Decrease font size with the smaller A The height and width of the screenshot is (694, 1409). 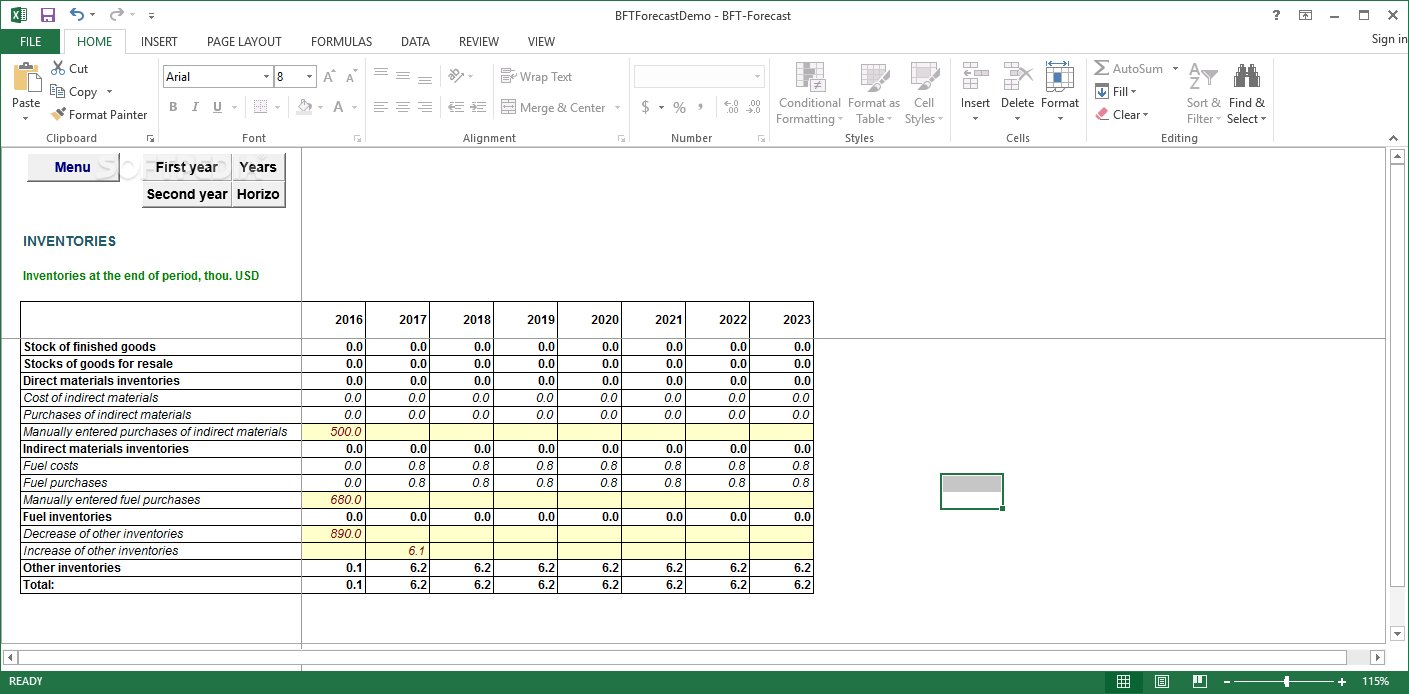351,77
